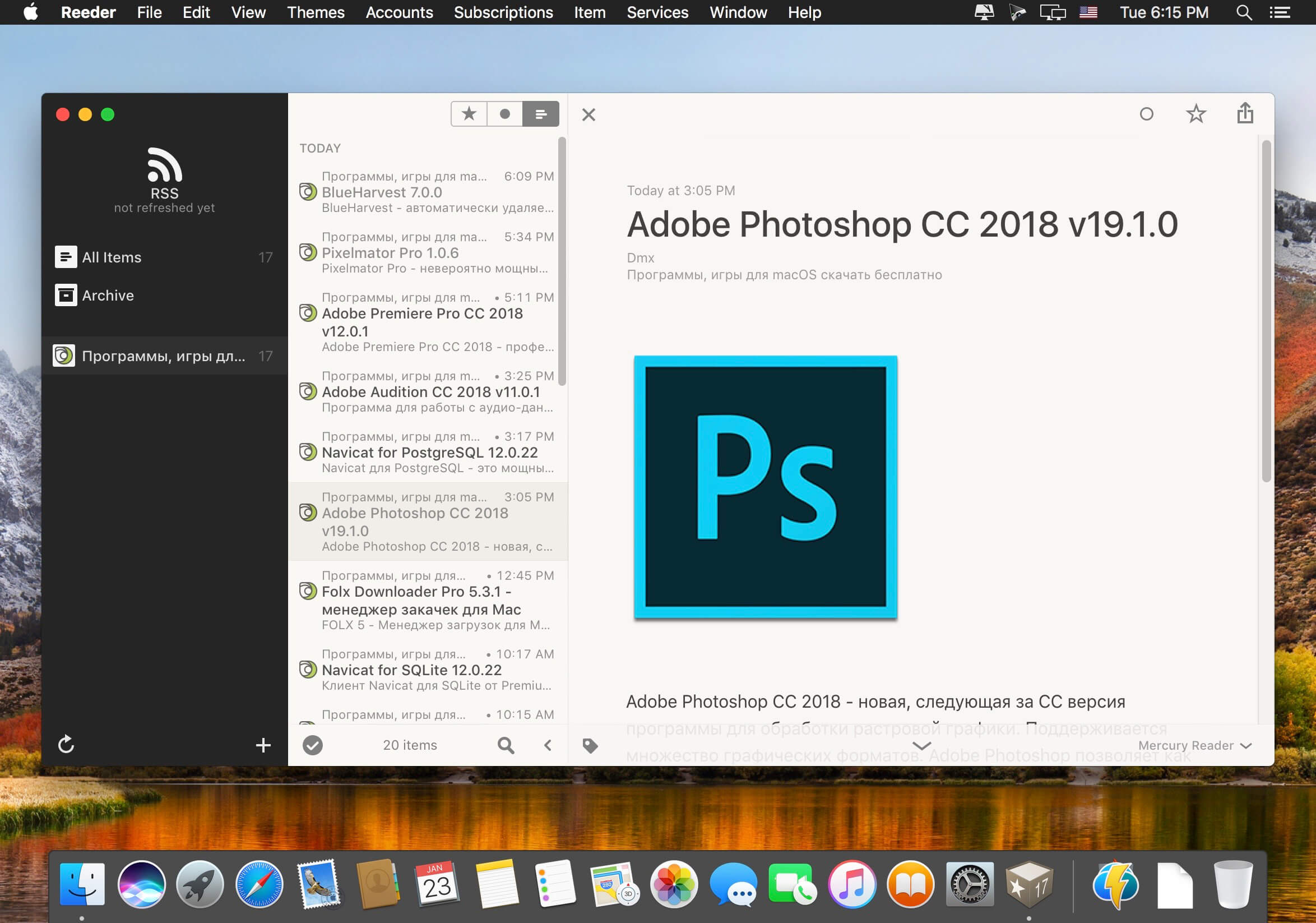
Task: Open iTunes from the Dock
Action: [852, 884]
